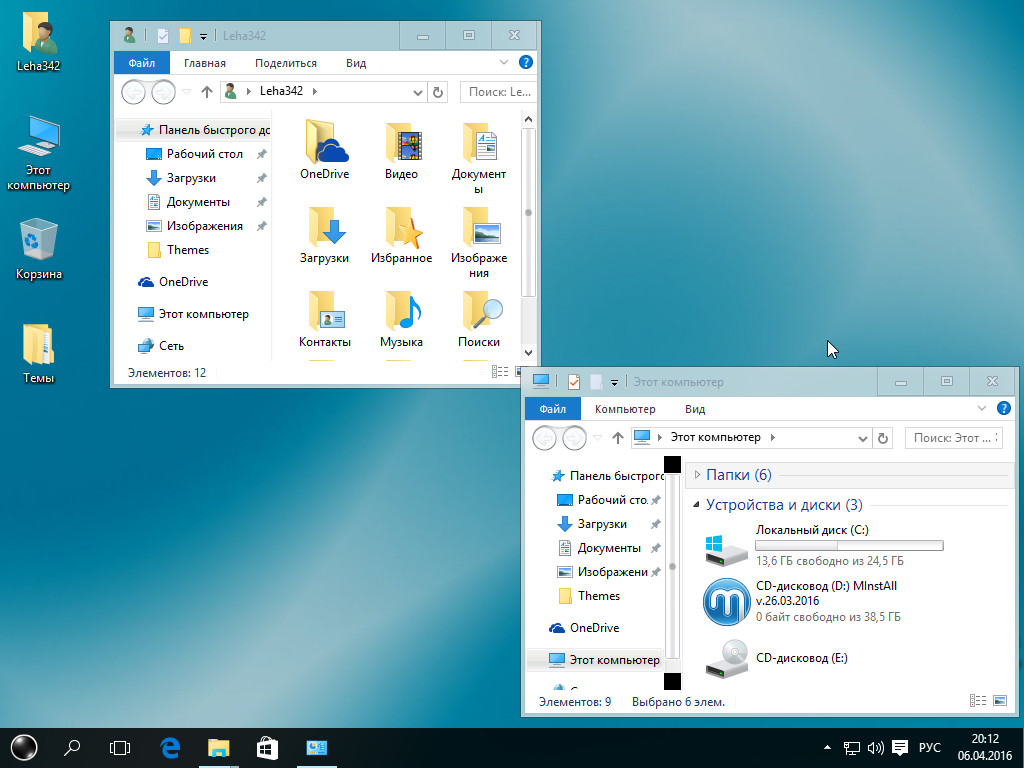Switch to details view in Leha342 window

point(497,372)
